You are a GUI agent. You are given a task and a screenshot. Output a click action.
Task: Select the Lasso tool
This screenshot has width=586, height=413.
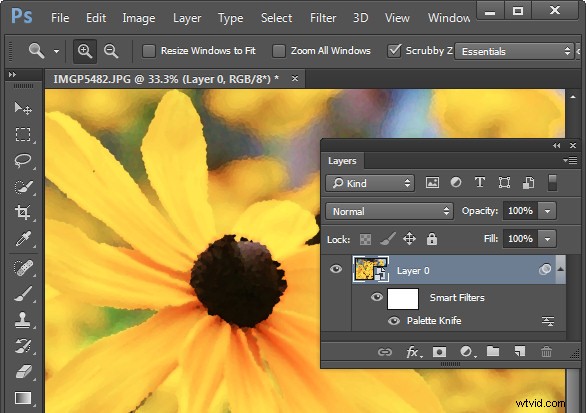click(23, 160)
